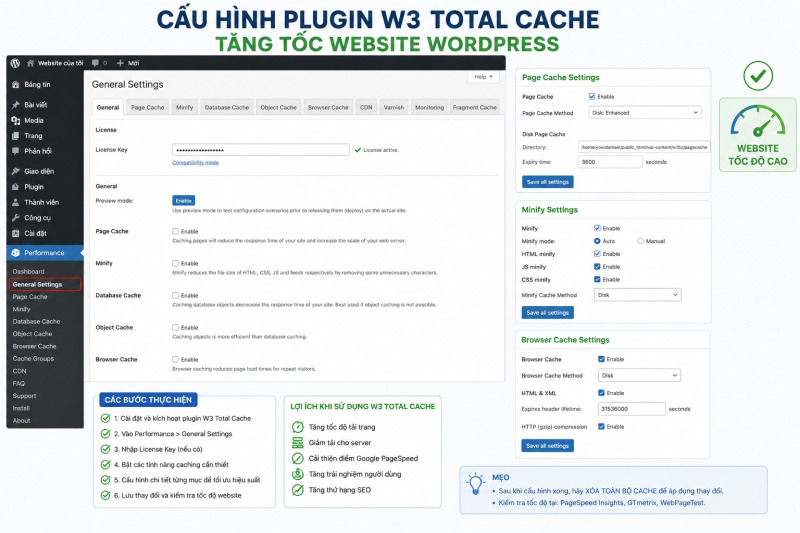Enable the Object Cache checkbox
This screenshot has height=533, width=800.
[176, 327]
